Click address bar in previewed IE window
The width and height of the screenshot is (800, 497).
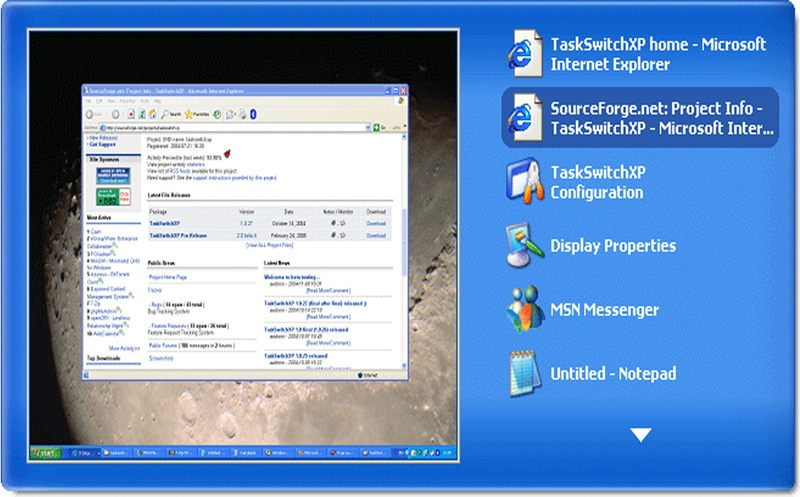pos(233,128)
